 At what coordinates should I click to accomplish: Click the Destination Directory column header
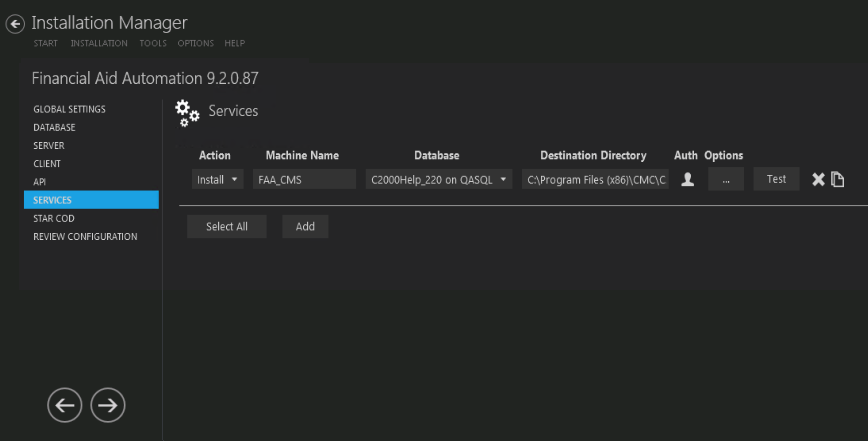(x=593, y=156)
